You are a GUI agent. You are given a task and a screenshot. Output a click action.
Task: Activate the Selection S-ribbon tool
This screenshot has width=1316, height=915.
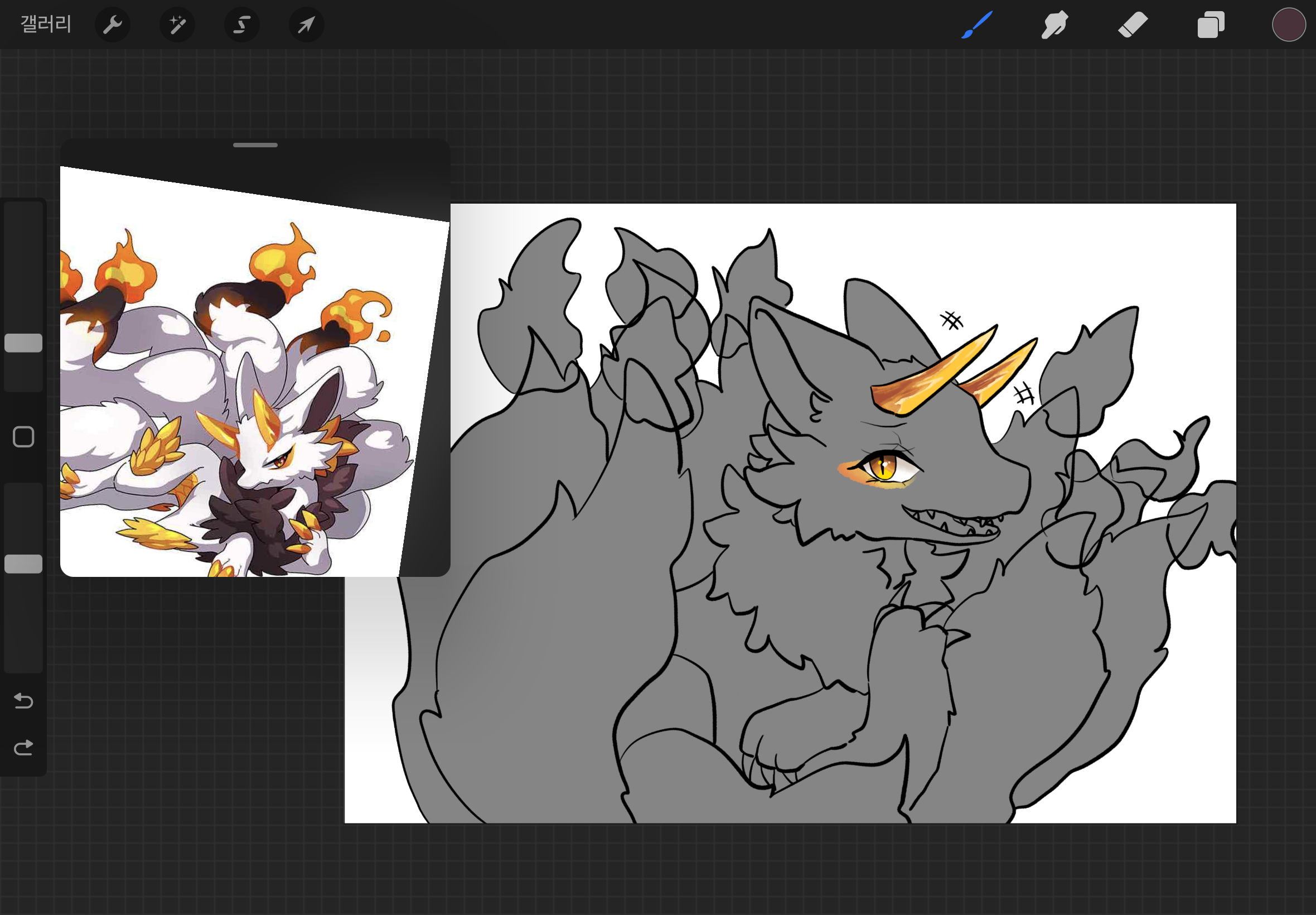pyautogui.click(x=242, y=25)
